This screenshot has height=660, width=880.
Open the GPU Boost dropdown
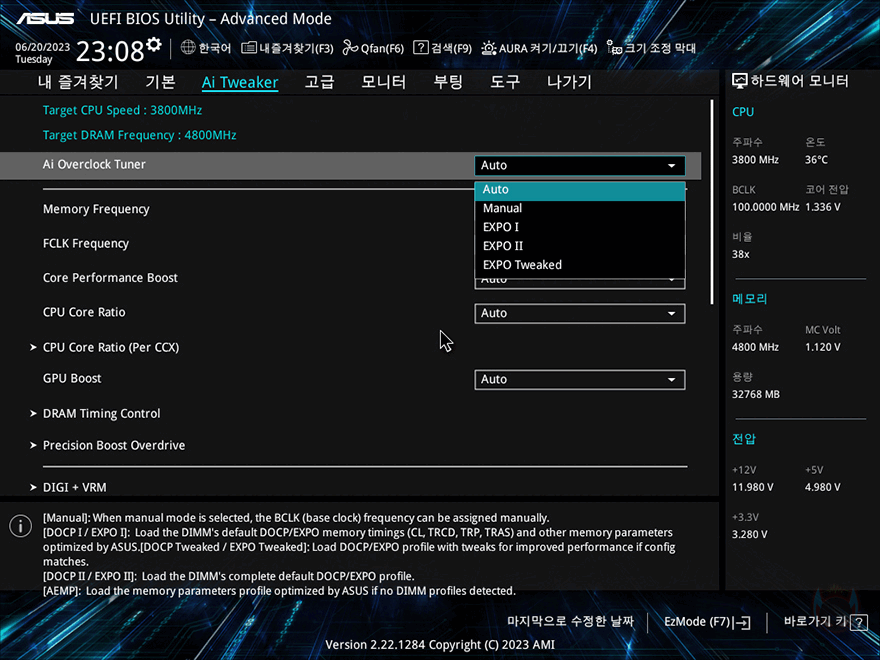click(580, 379)
